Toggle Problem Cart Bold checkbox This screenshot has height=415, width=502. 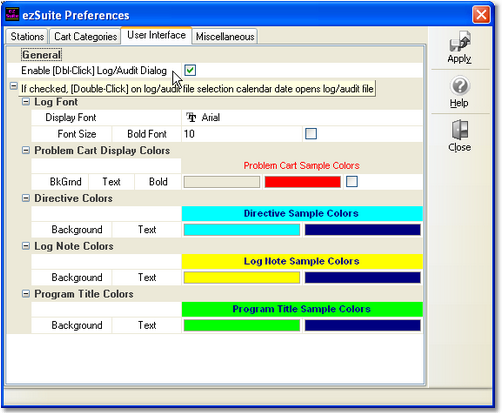[x=352, y=182]
